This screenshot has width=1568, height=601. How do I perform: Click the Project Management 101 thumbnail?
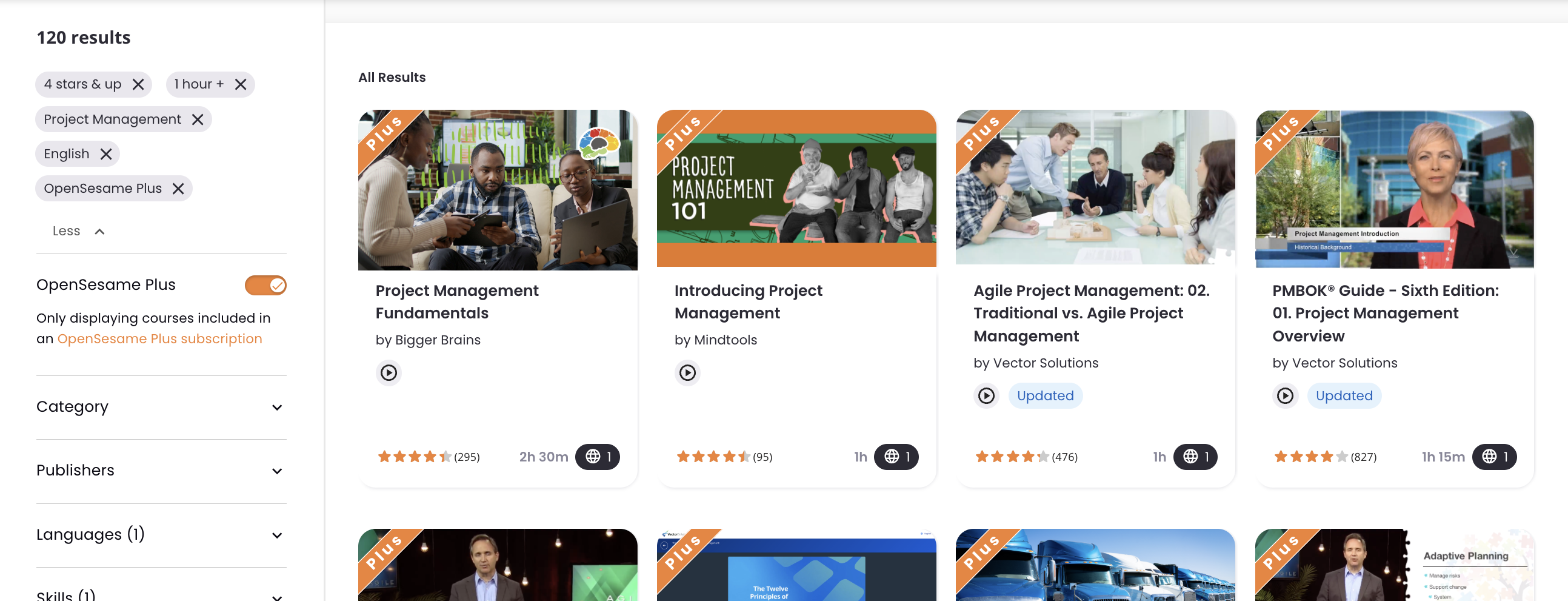point(796,189)
